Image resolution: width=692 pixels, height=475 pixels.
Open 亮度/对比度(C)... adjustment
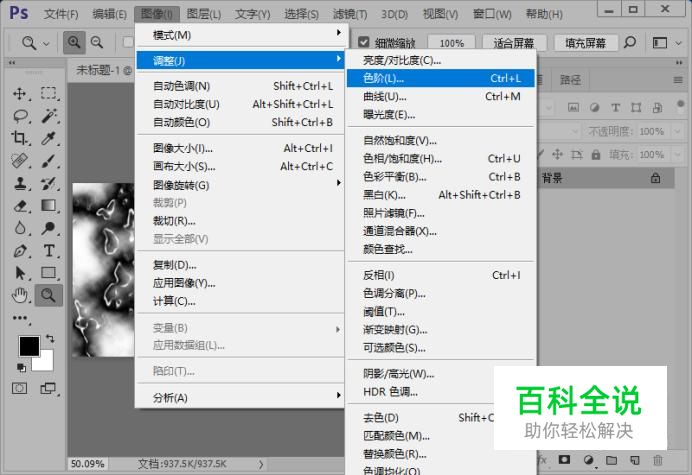[440, 60]
